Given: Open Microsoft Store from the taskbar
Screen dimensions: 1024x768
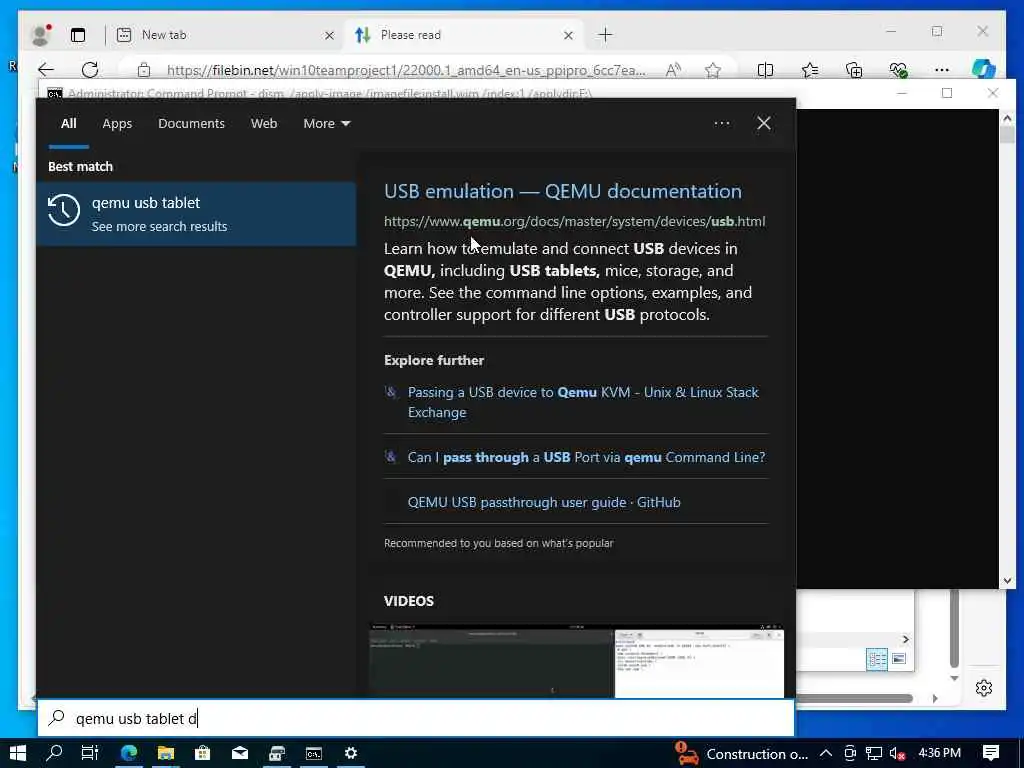Looking at the screenshot, I should pos(202,753).
